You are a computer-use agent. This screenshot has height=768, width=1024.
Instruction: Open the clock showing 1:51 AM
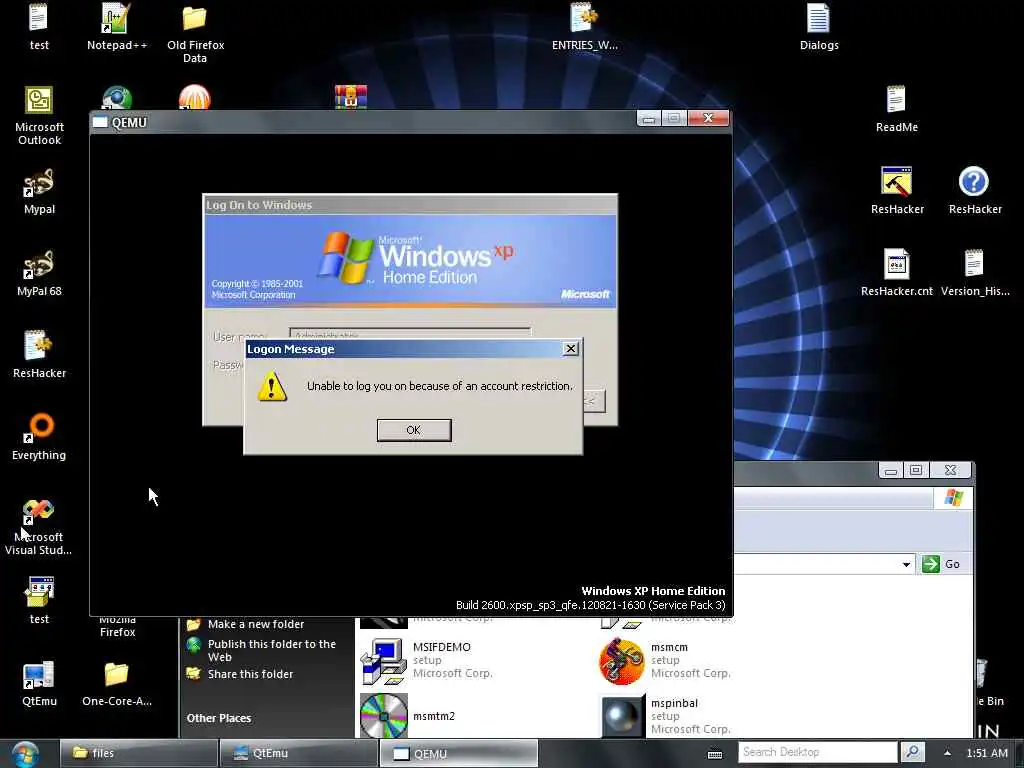pyautogui.click(x=987, y=753)
